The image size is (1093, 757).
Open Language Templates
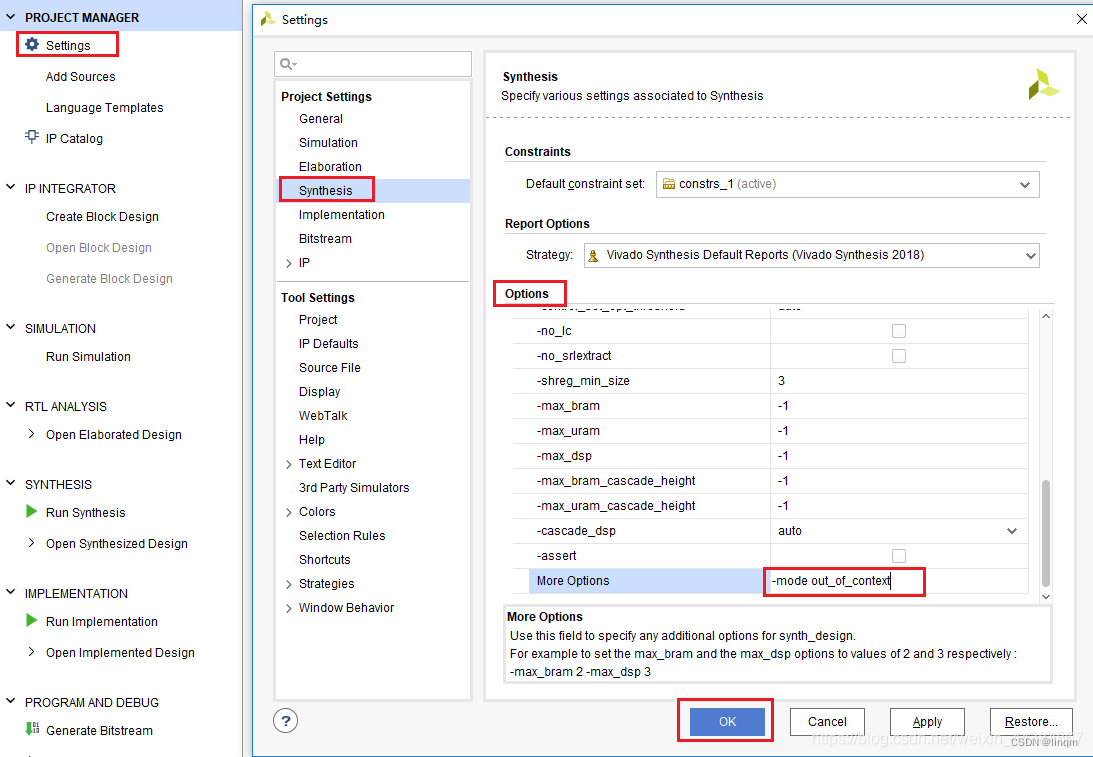click(105, 107)
